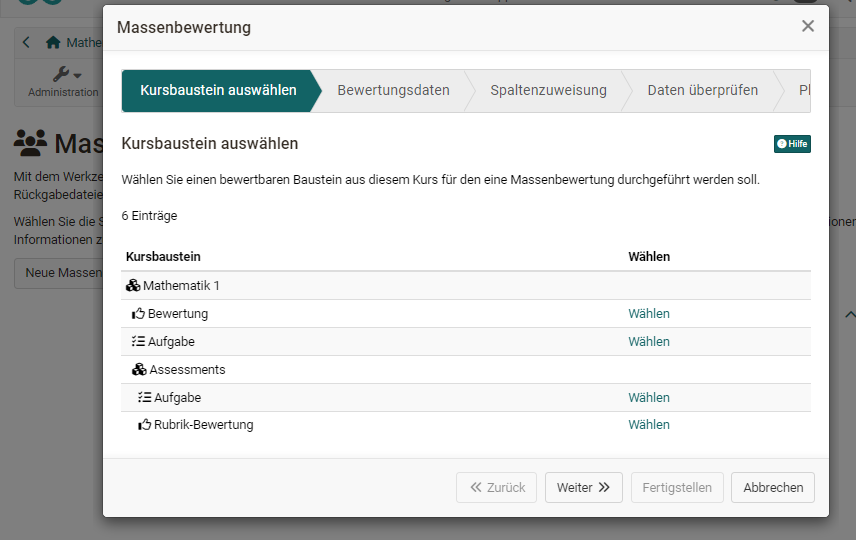Click the group icon beside the background page heading
Viewport: 856px width, 540px height.
click(31, 143)
